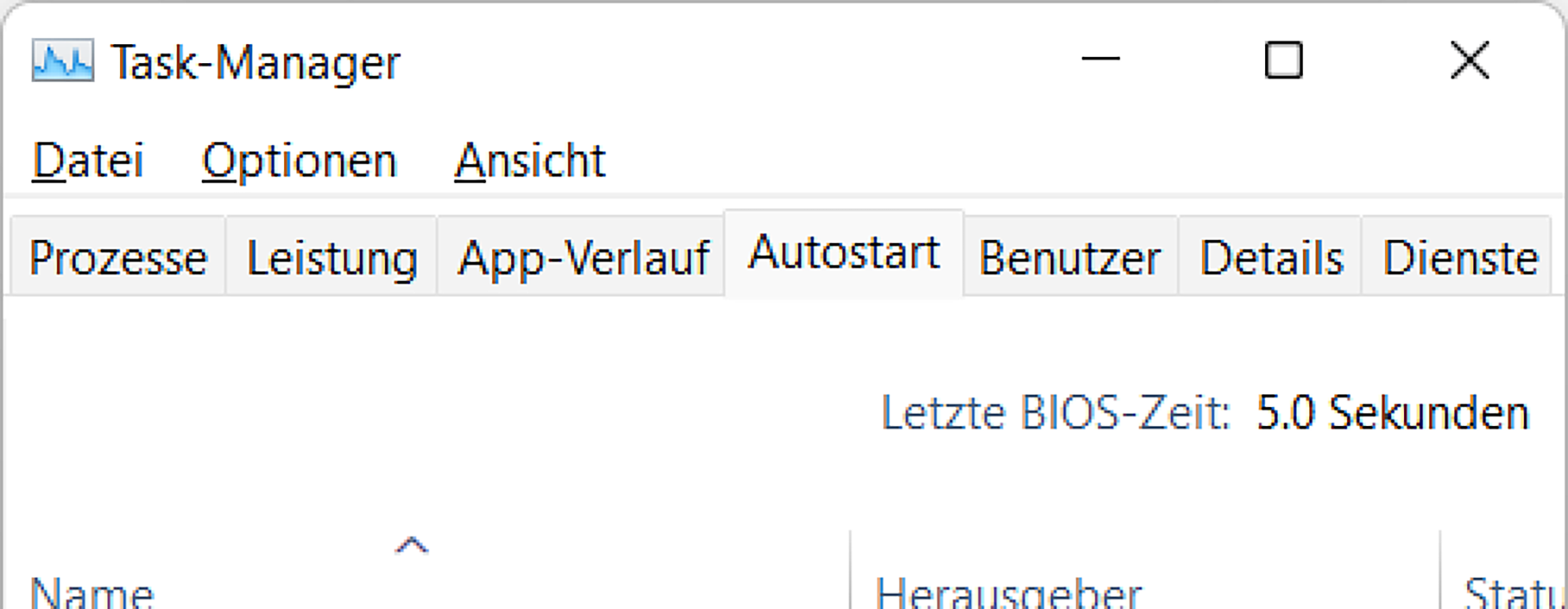
Task: Maximize the Task-Manager window
Action: [1283, 60]
